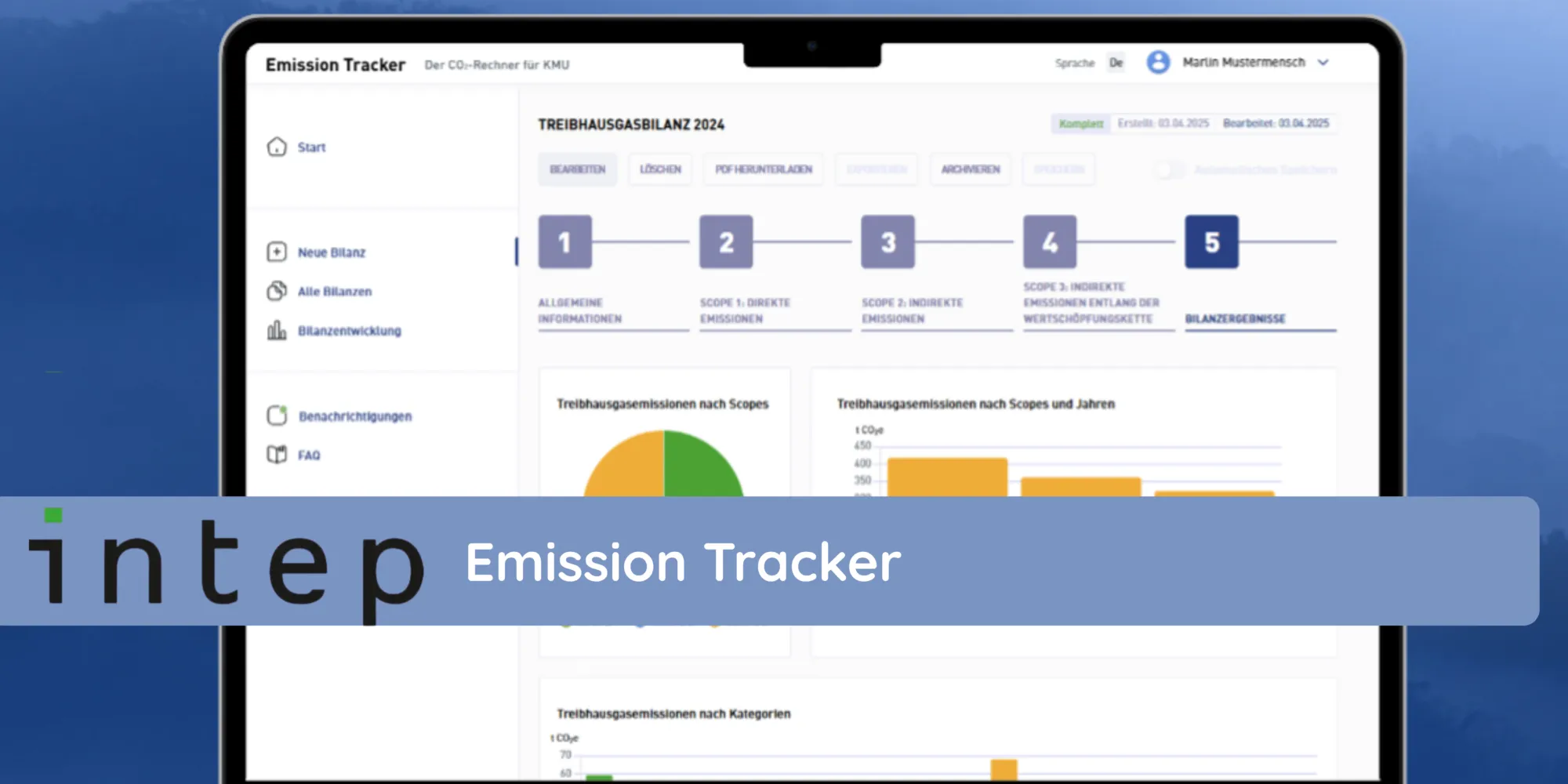Click PDF HERUNTERLADEN button
This screenshot has height=784, width=1568.
[764, 169]
